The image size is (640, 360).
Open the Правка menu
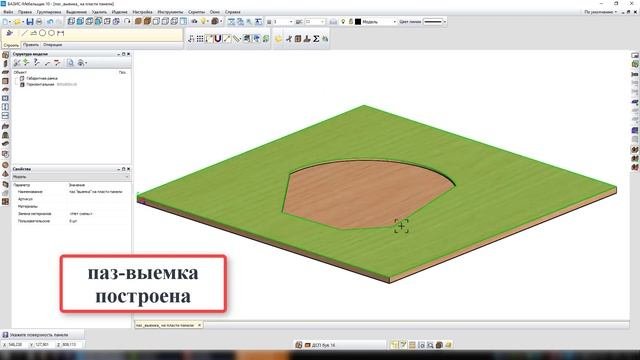click(x=25, y=12)
